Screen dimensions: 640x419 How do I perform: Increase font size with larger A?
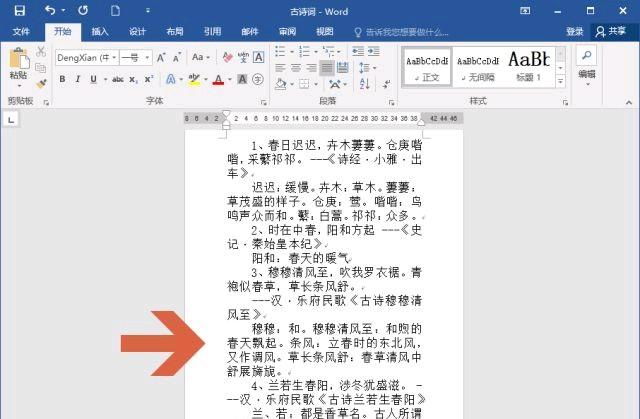pyautogui.click(x=161, y=58)
